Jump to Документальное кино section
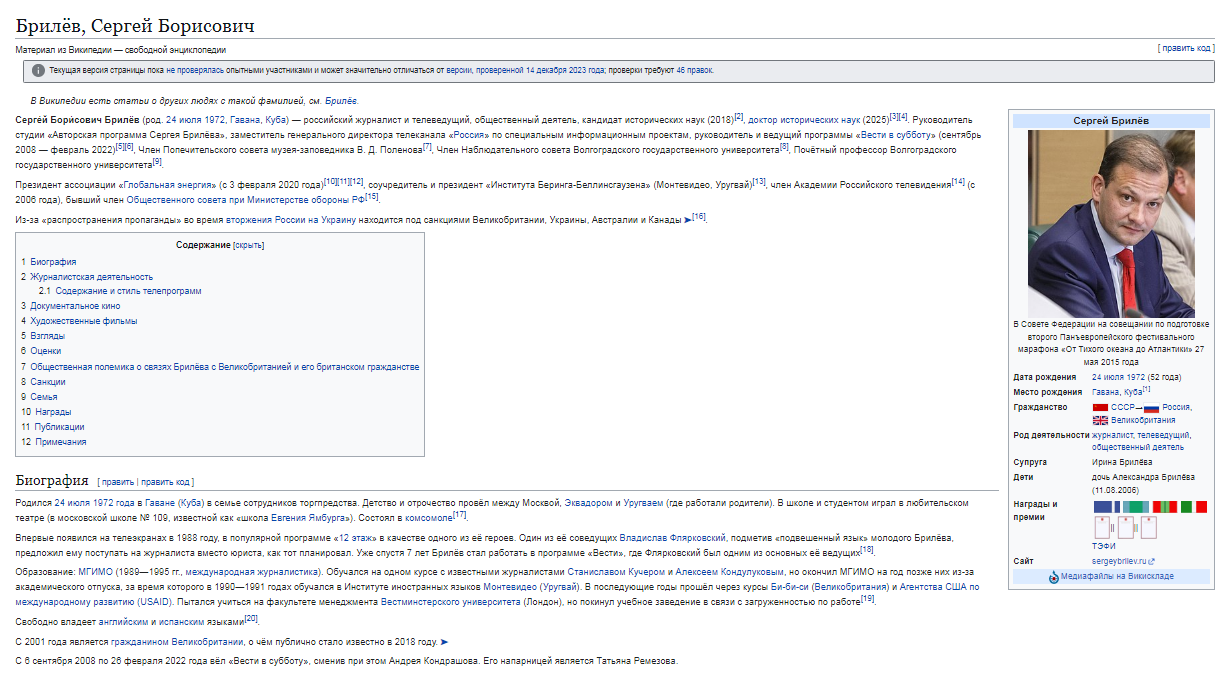This screenshot has width=1231, height=678. pyautogui.click(x=70, y=306)
